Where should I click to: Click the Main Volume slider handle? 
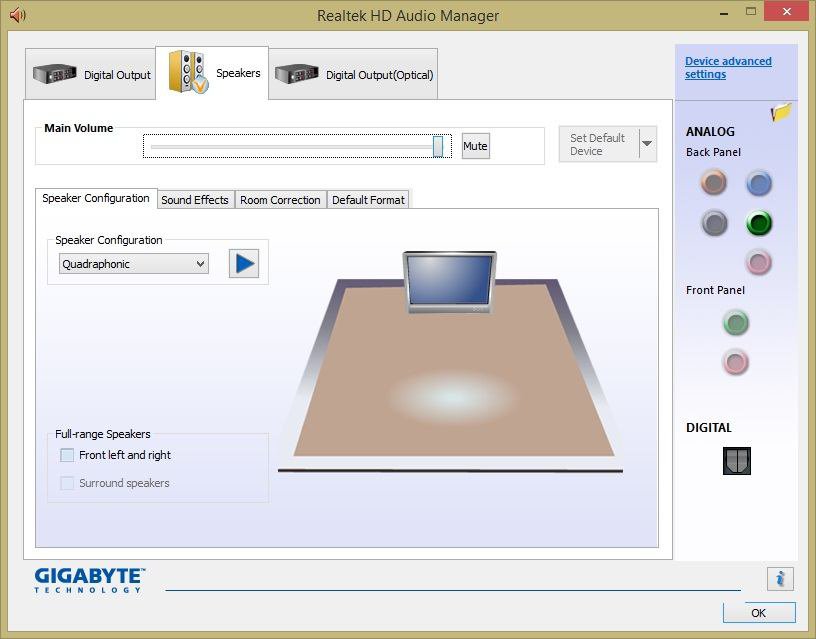pos(438,146)
